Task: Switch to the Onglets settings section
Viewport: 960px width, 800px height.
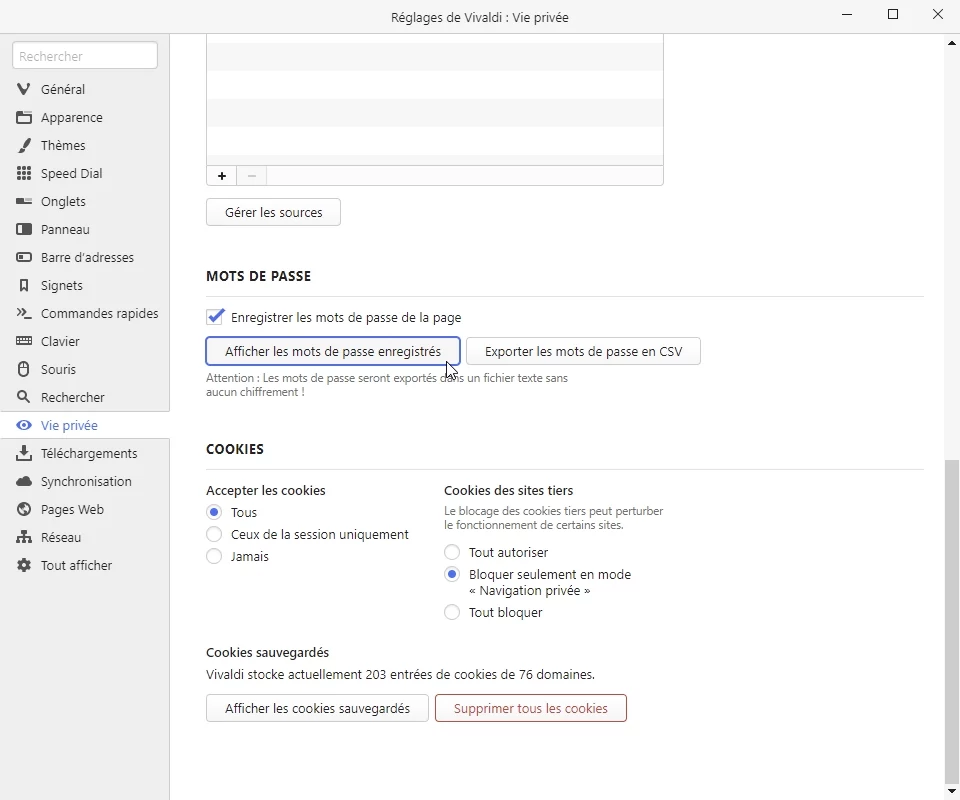Action: point(85,201)
